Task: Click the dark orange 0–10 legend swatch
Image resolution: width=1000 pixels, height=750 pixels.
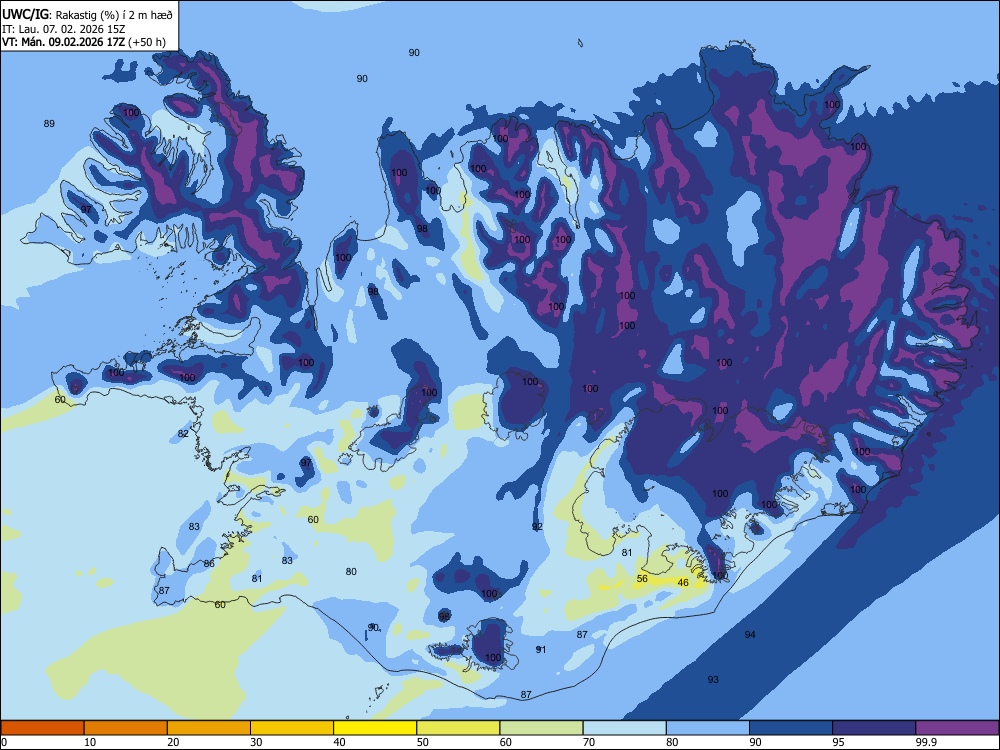Action: [x=42, y=728]
